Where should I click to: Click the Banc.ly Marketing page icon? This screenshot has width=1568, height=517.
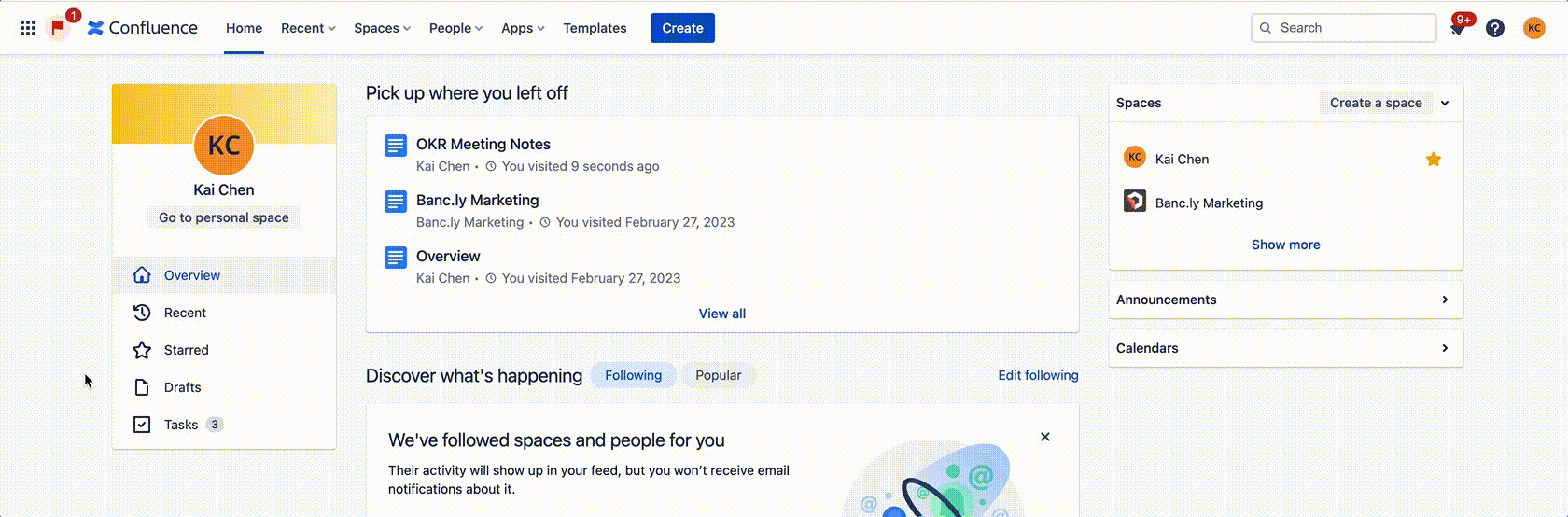pyautogui.click(x=396, y=202)
